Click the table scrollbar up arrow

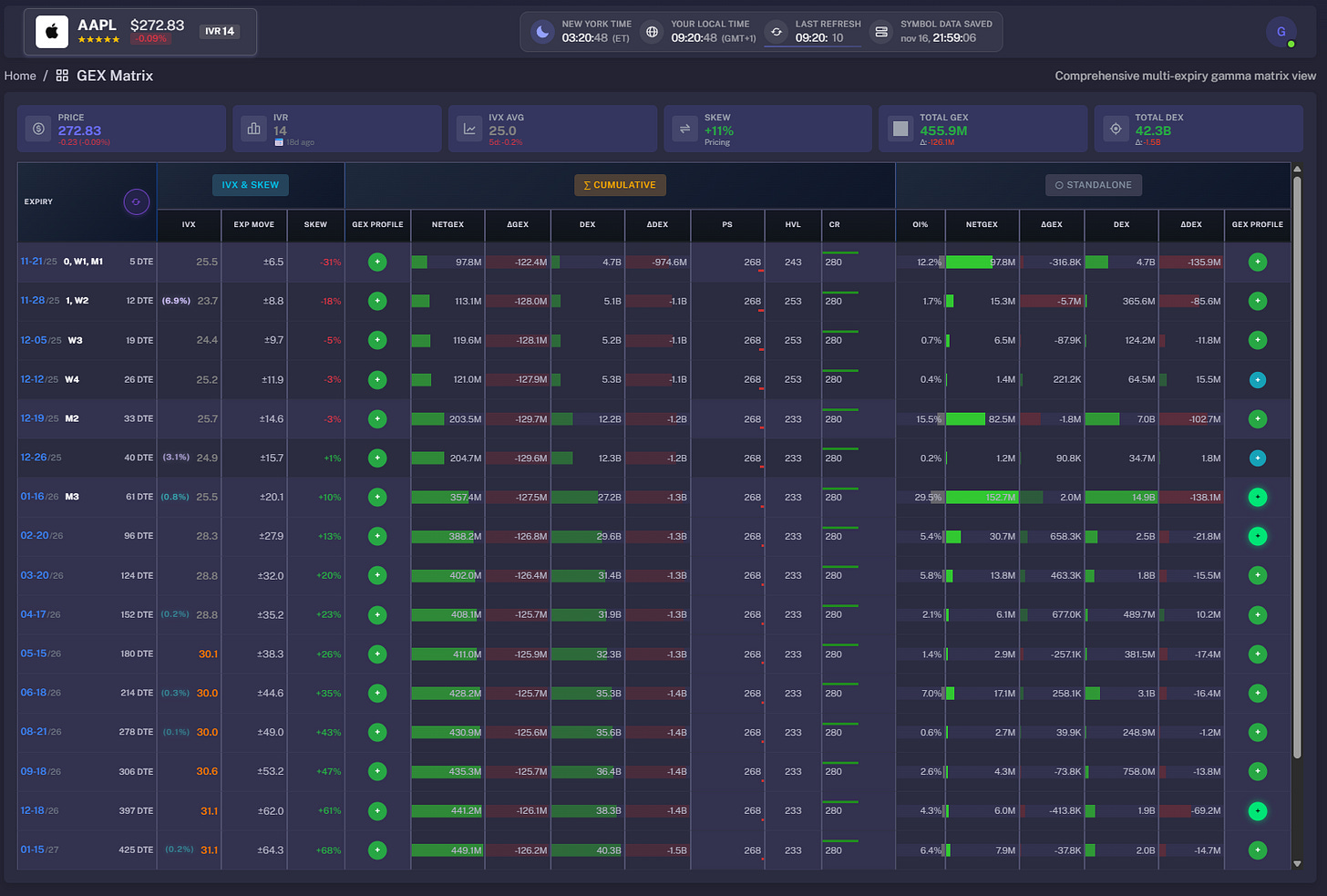click(1297, 170)
